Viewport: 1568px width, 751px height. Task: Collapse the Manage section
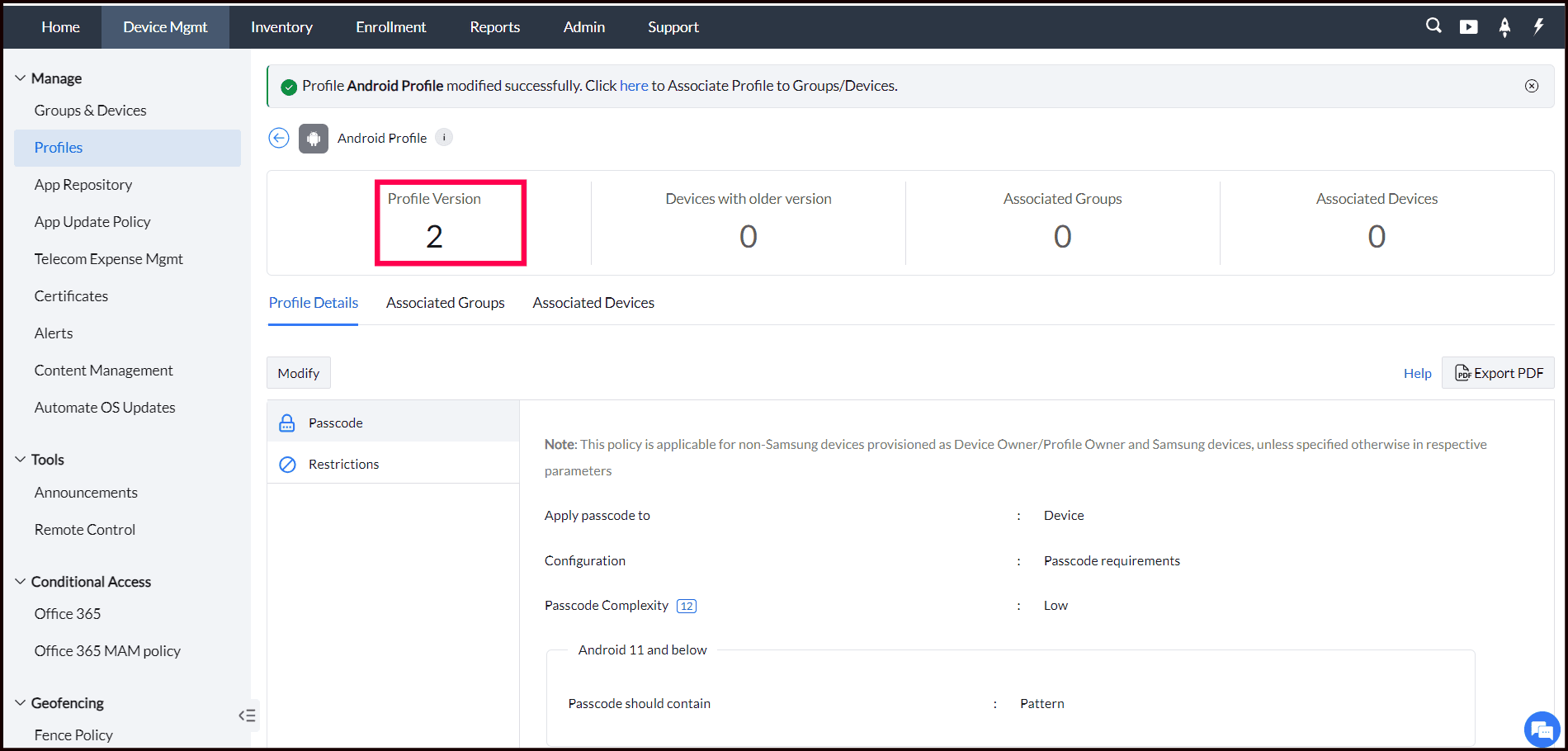pos(21,78)
